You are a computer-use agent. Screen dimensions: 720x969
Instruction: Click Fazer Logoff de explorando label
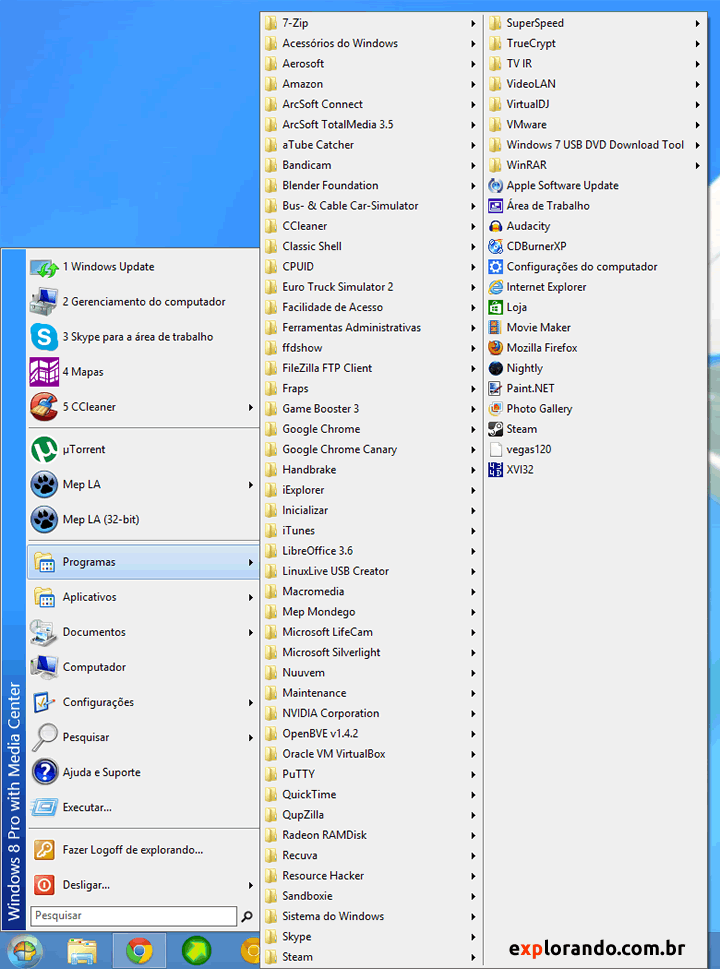[133, 850]
